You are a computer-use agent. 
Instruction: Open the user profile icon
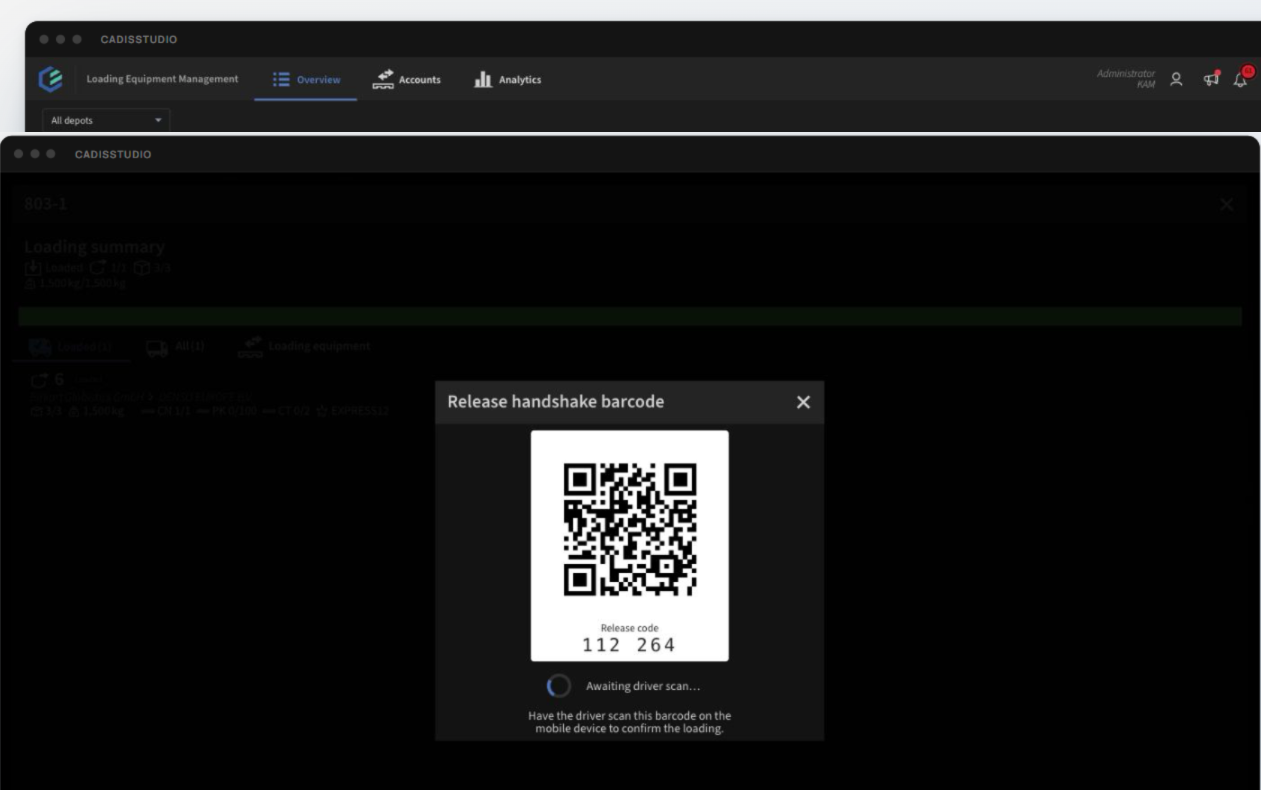1177,80
